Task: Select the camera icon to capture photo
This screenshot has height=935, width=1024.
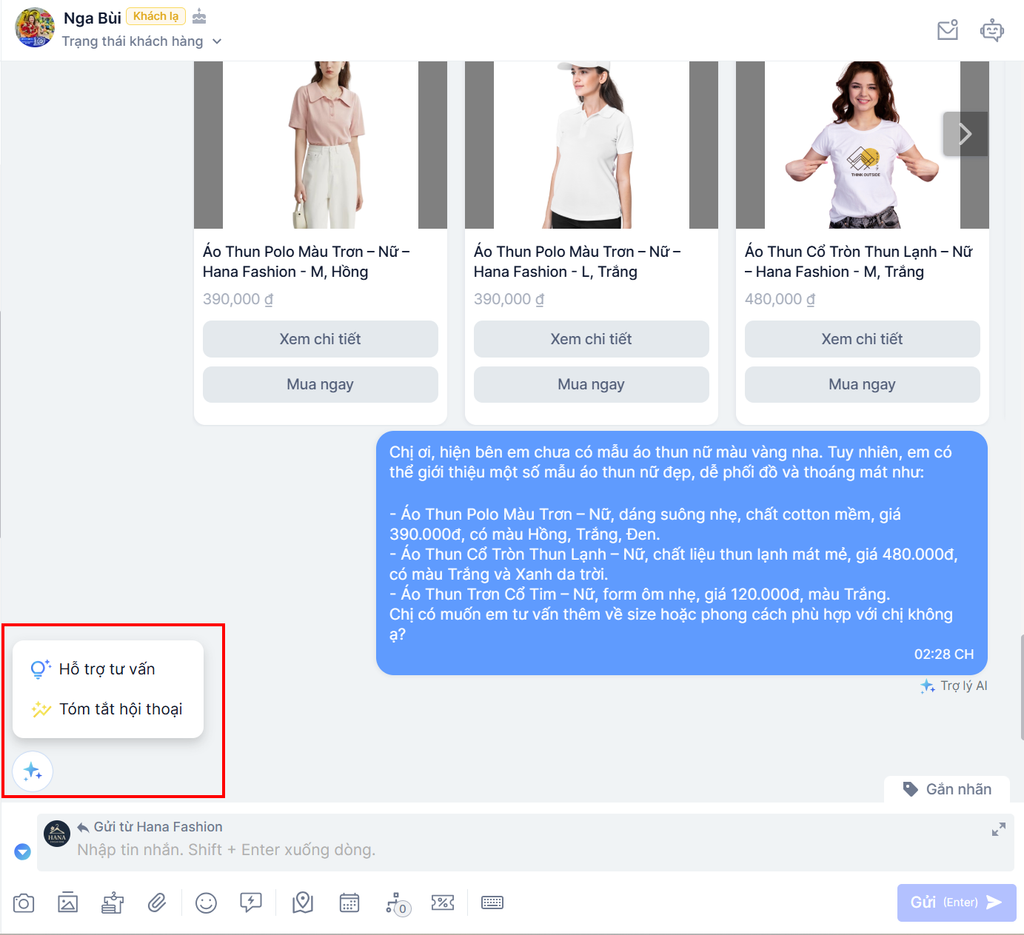Action: click(x=23, y=902)
